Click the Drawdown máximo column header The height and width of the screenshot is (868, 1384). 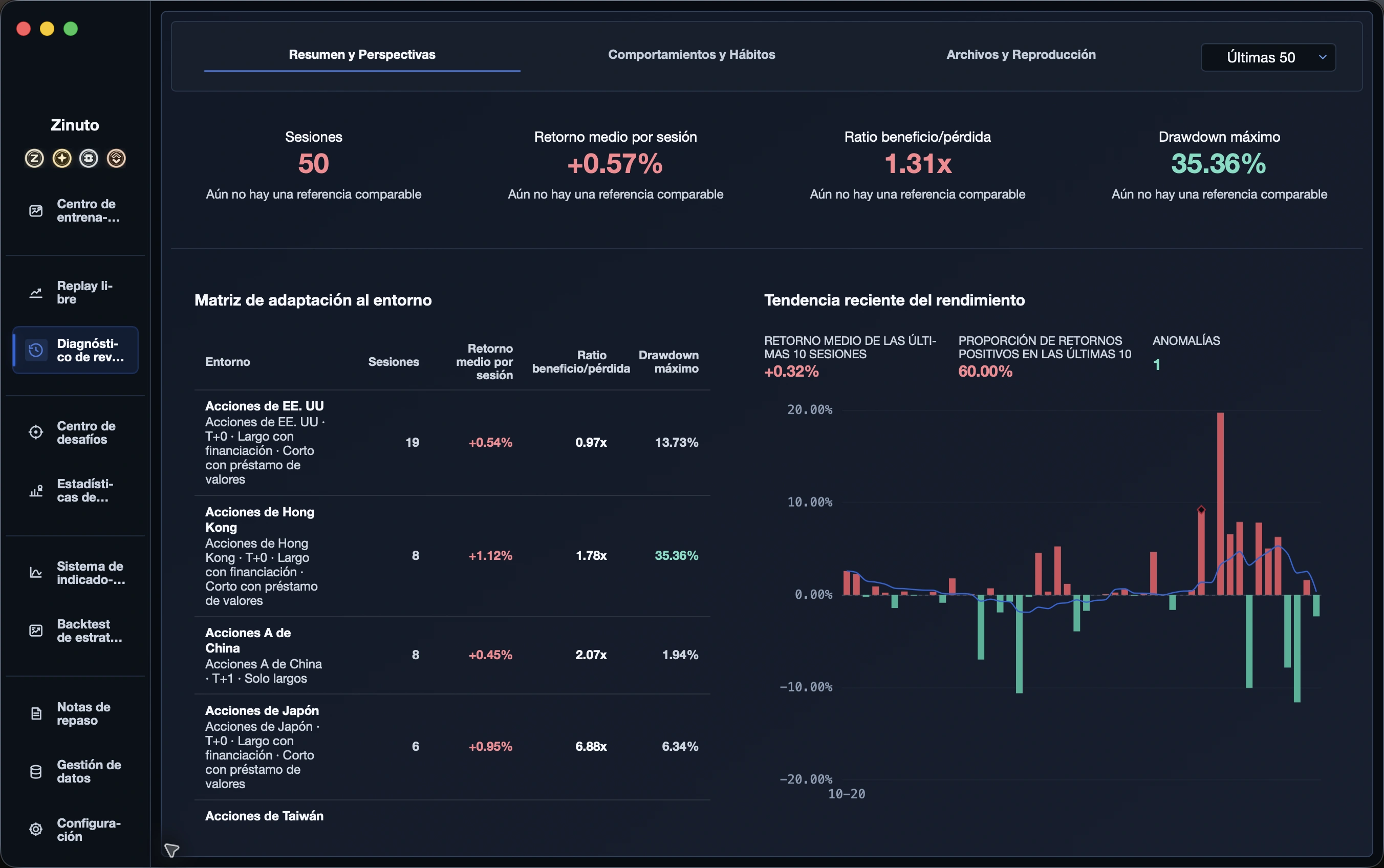point(669,362)
